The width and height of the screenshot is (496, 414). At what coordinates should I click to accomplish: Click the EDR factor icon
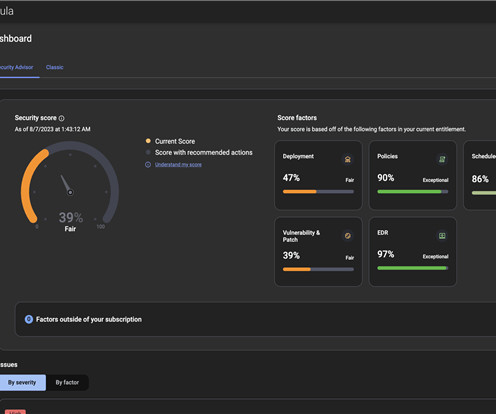tap(442, 236)
